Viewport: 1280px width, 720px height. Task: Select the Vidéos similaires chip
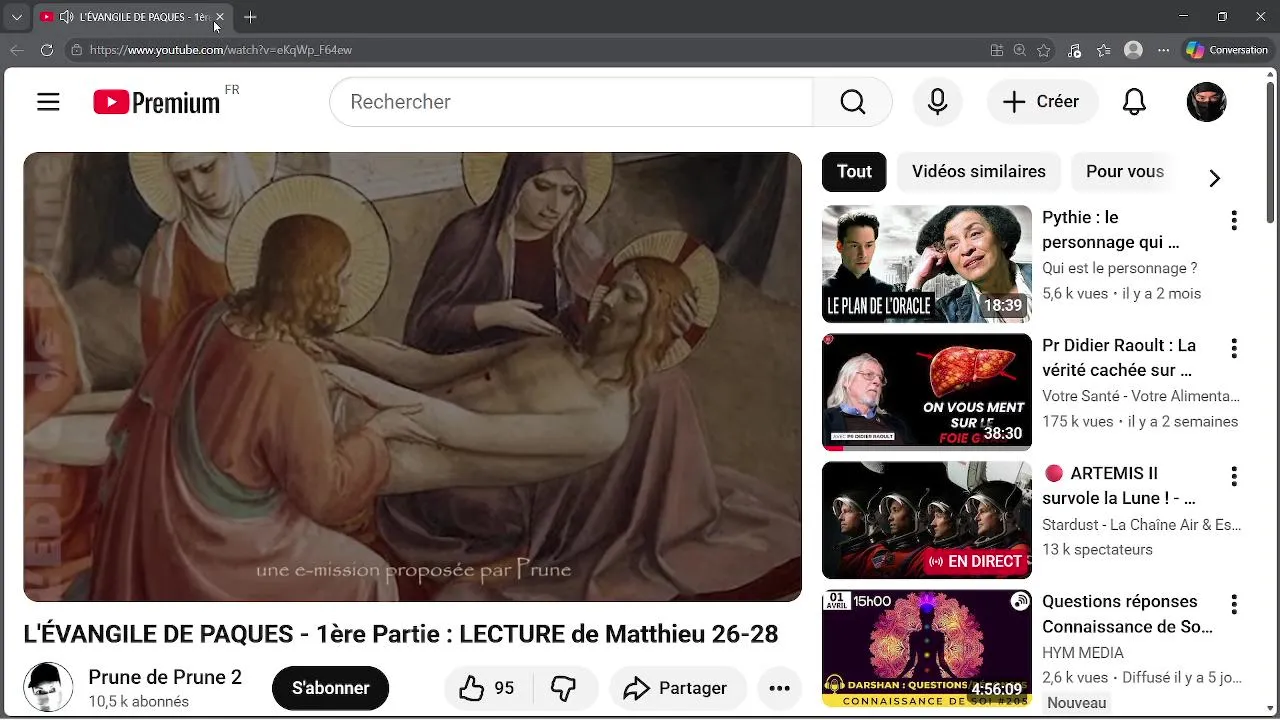(979, 172)
